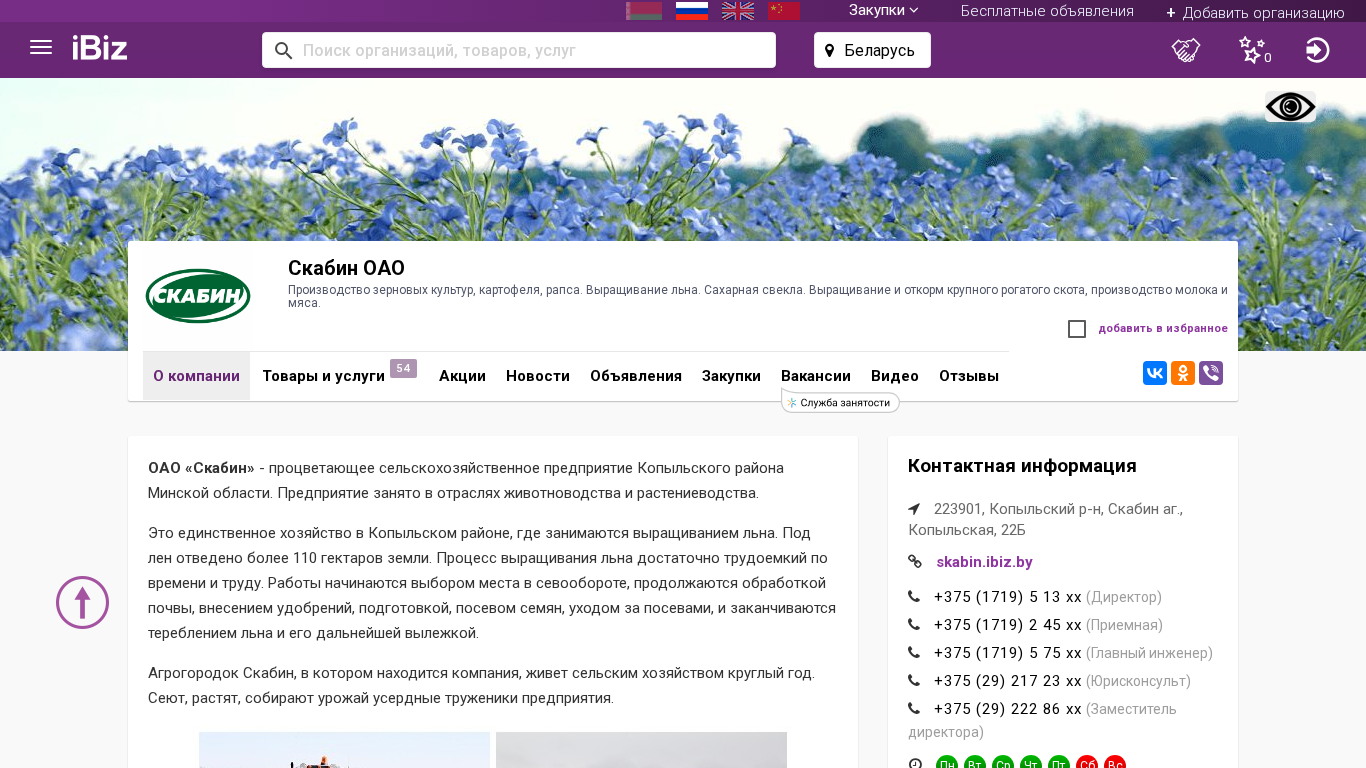Click the scroll-to-top arrow button
Viewport: 1366px width, 768px height.
82,602
